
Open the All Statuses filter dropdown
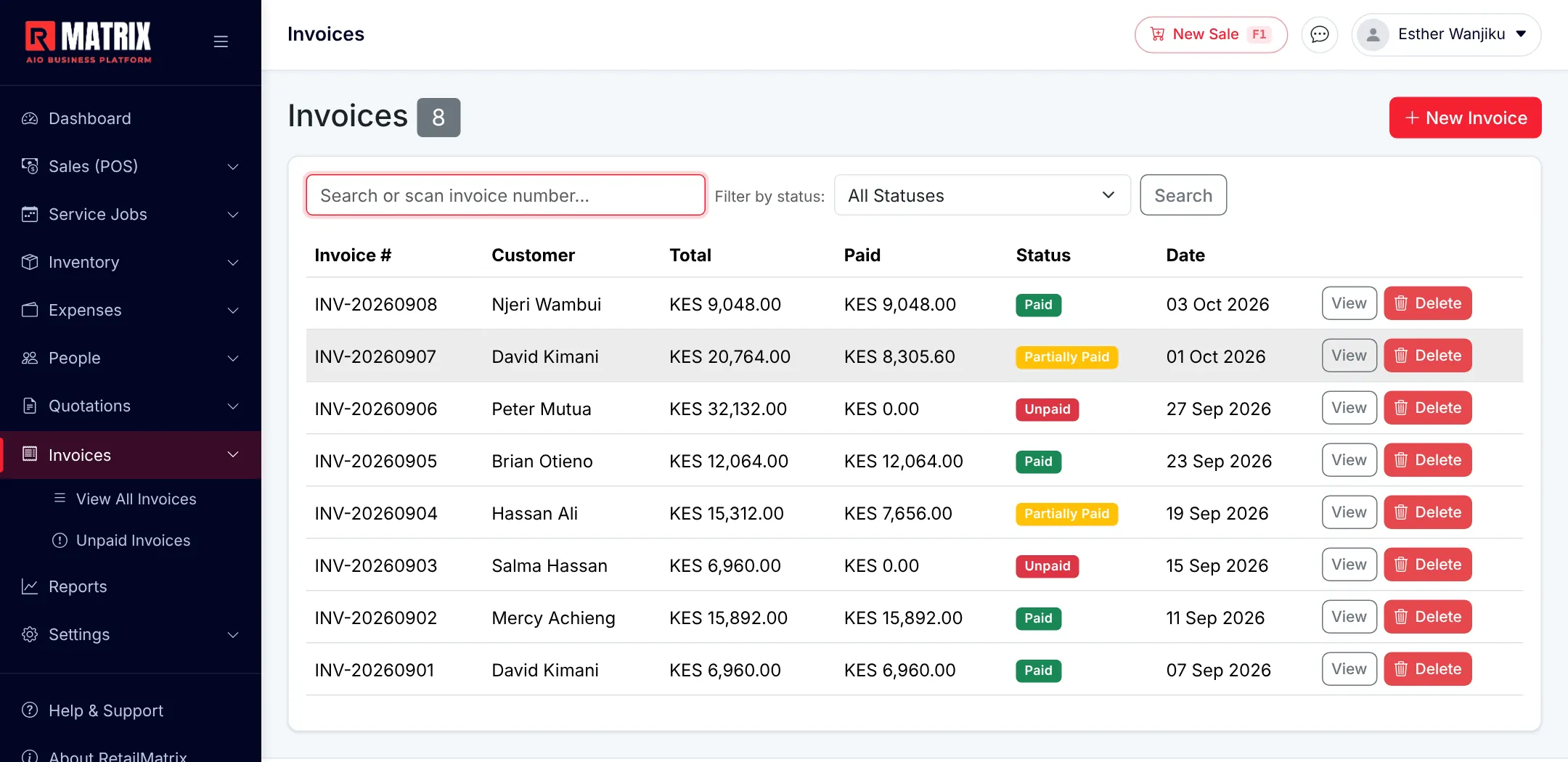[982, 195]
